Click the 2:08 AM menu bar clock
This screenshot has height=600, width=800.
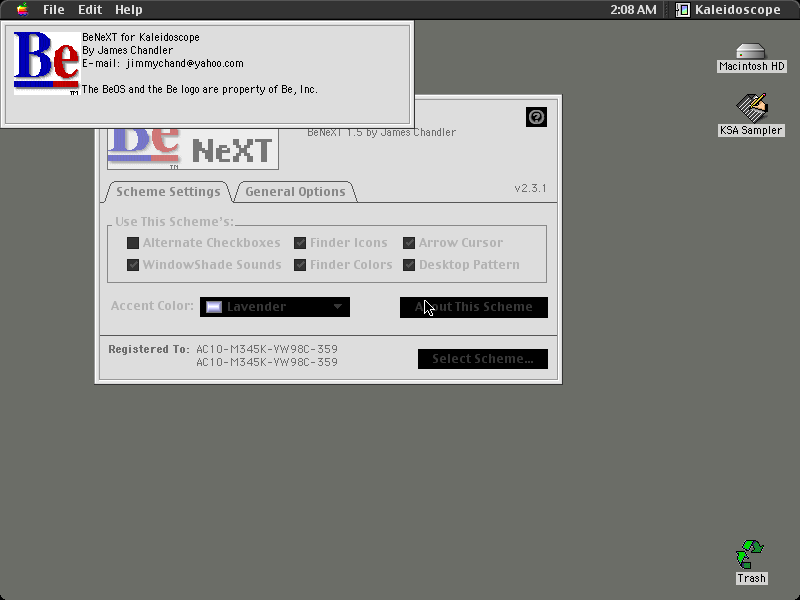point(633,9)
